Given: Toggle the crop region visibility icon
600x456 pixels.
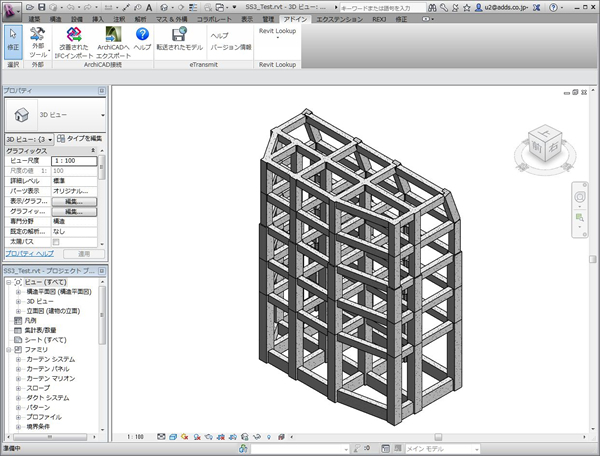Looking at the screenshot, I should pyautogui.click(x=233, y=436).
